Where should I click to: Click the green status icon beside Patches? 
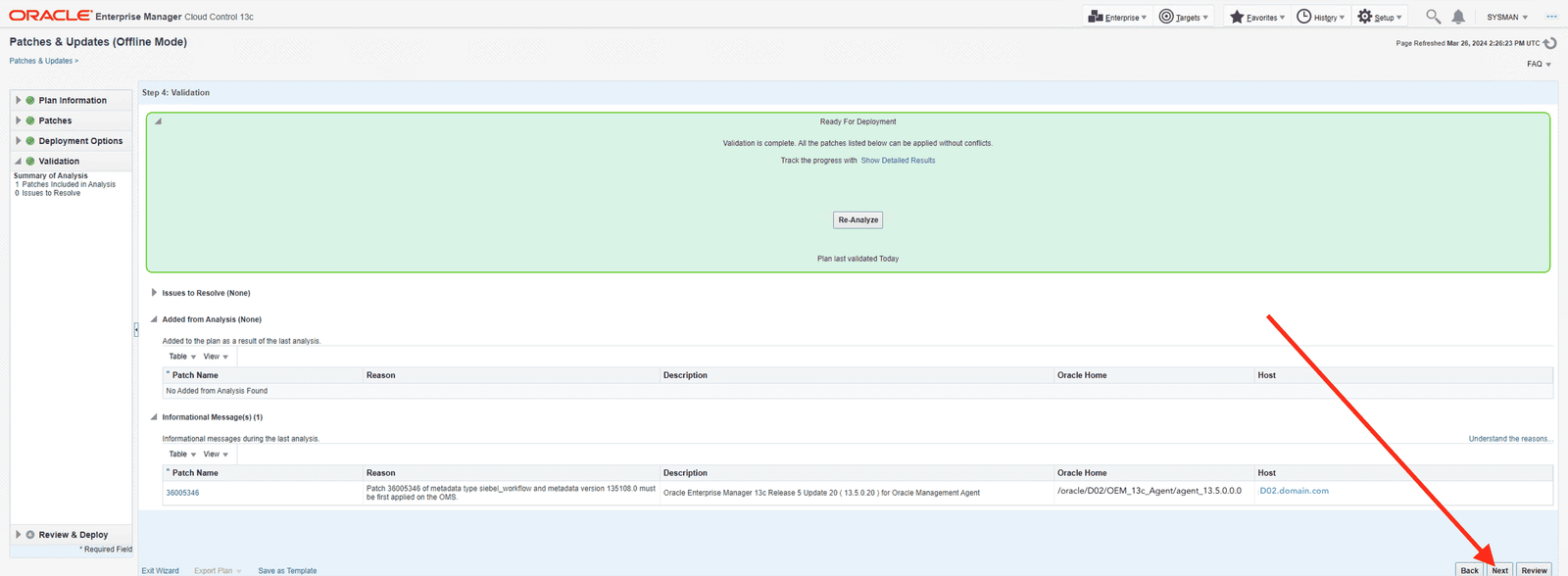click(30, 120)
